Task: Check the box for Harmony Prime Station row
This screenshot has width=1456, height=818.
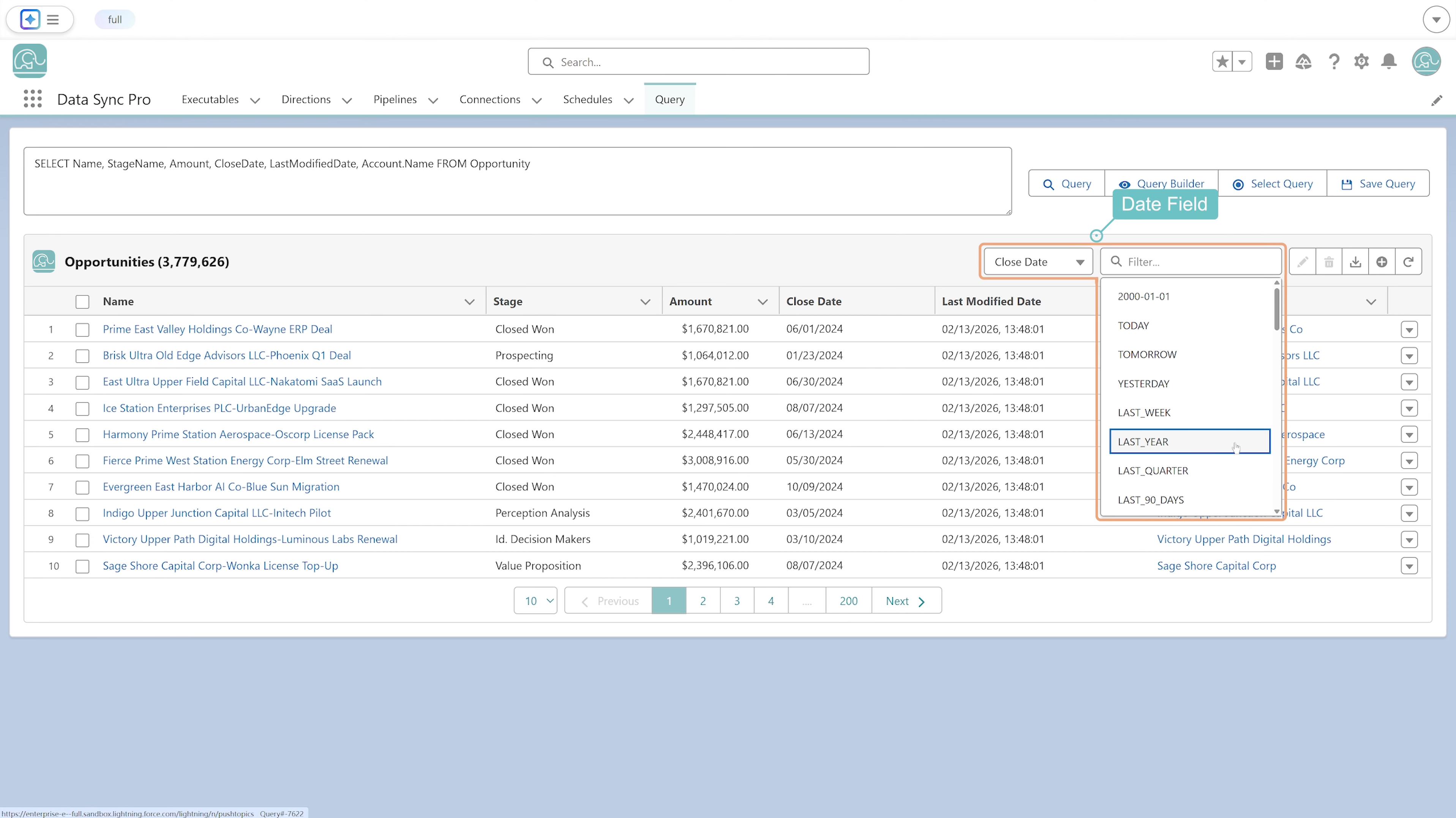Action: coord(82,435)
